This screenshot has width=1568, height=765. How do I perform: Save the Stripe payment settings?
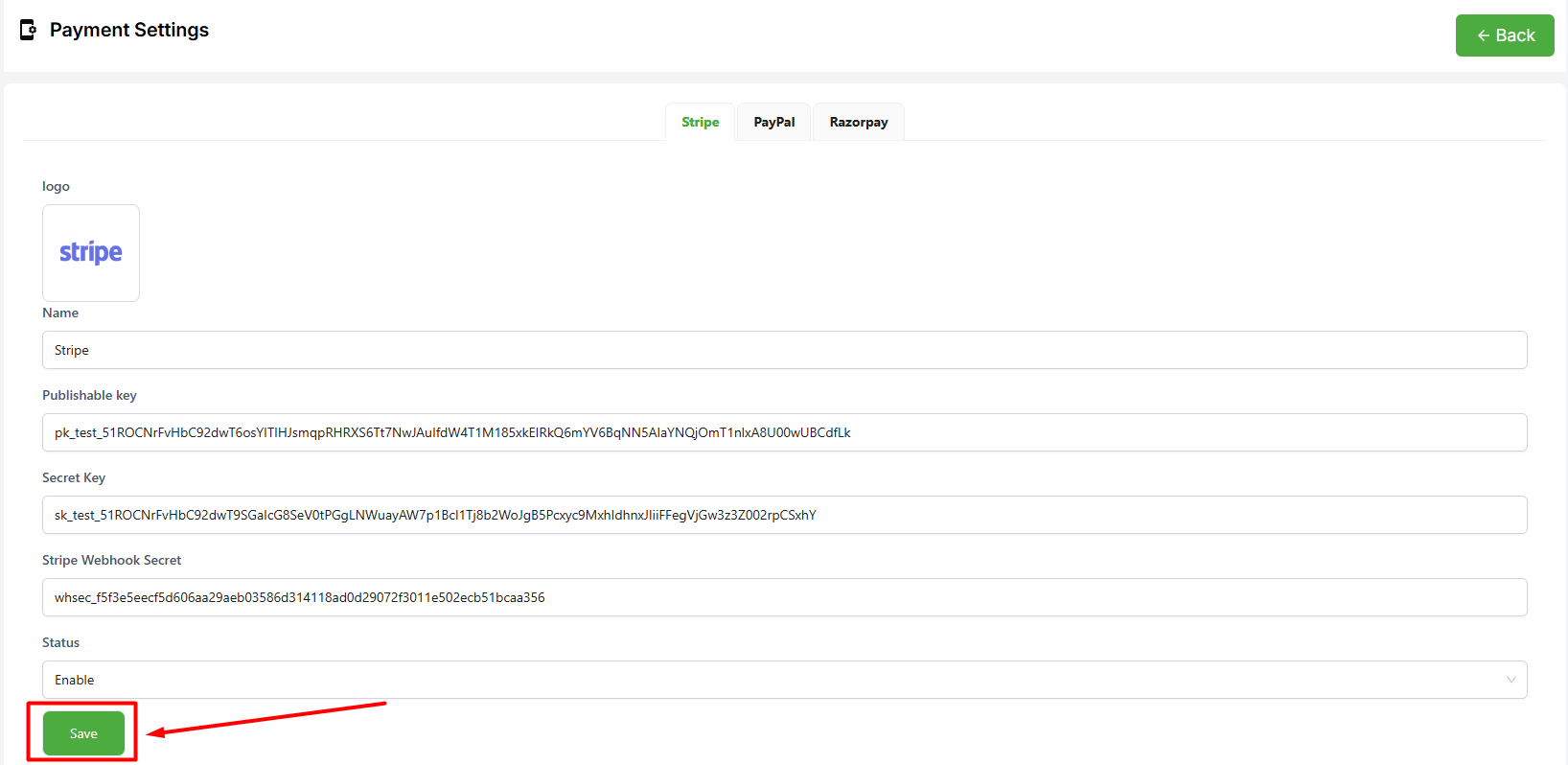click(x=83, y=733)
